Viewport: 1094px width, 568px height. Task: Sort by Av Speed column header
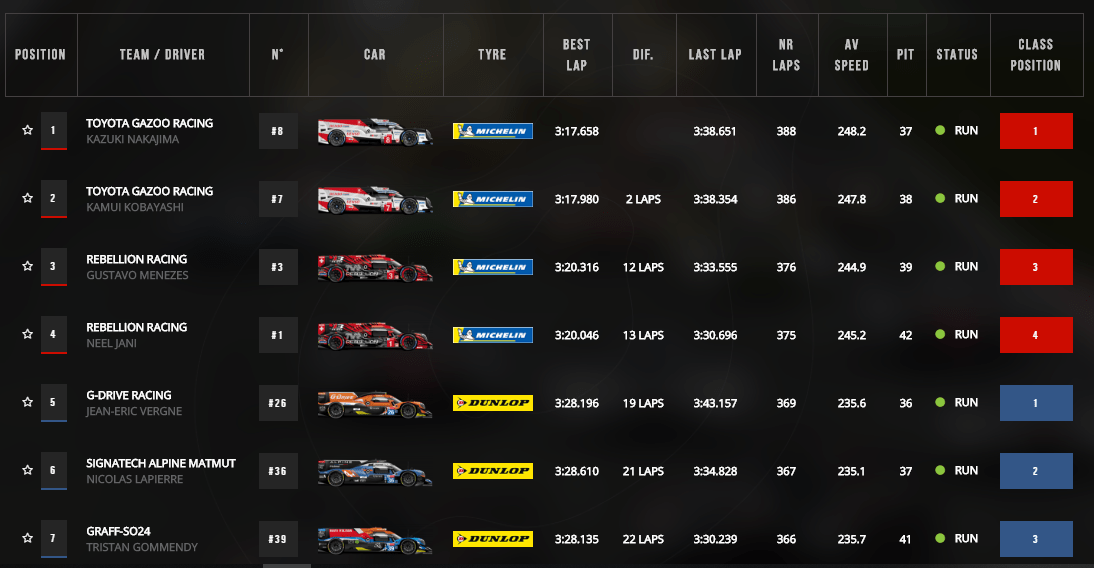coord(852,54)
